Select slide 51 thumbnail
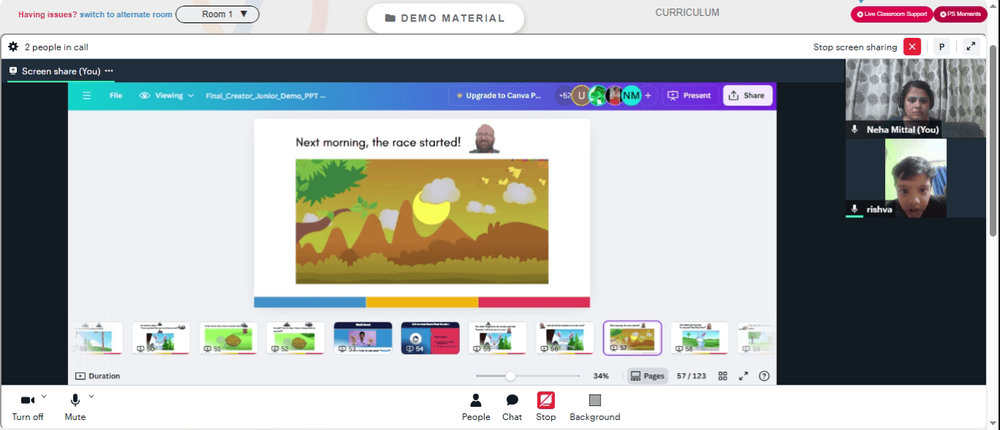Viewport: 1000px width, 430px height. click(228, 337)
